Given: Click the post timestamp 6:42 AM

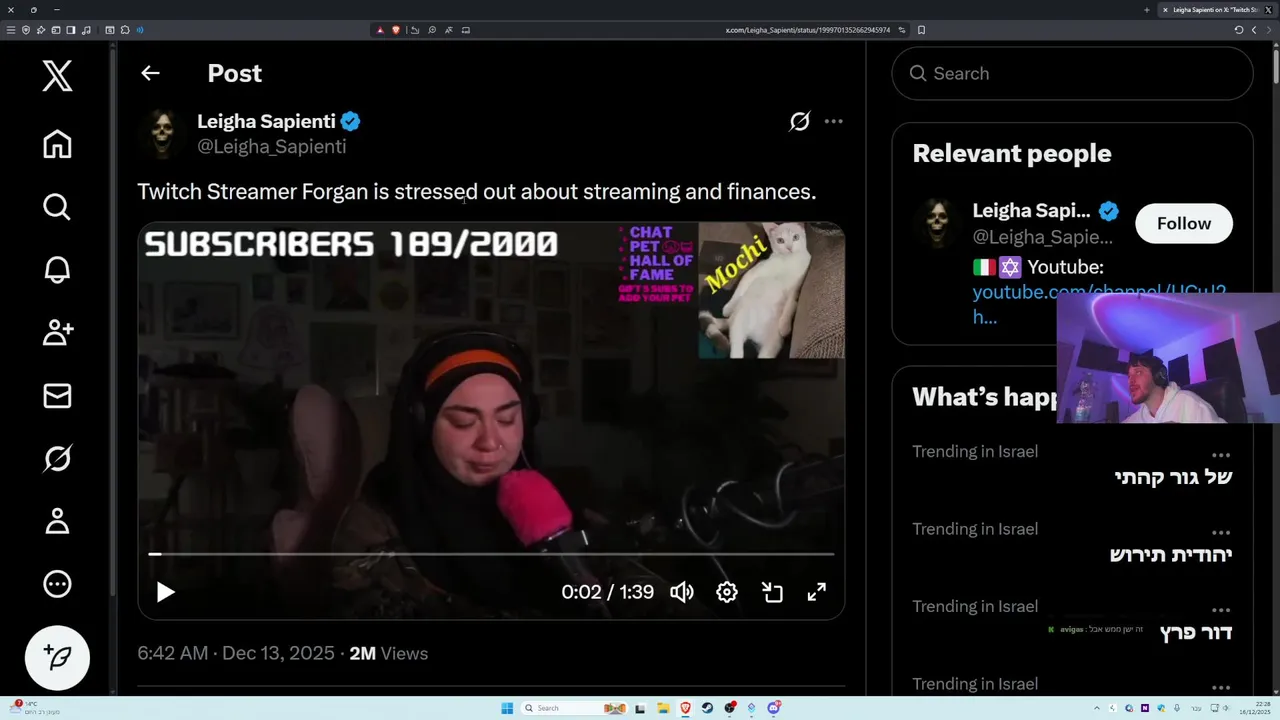Looking at the screenshot, I should pyautogui.click(x=236, y=653).
